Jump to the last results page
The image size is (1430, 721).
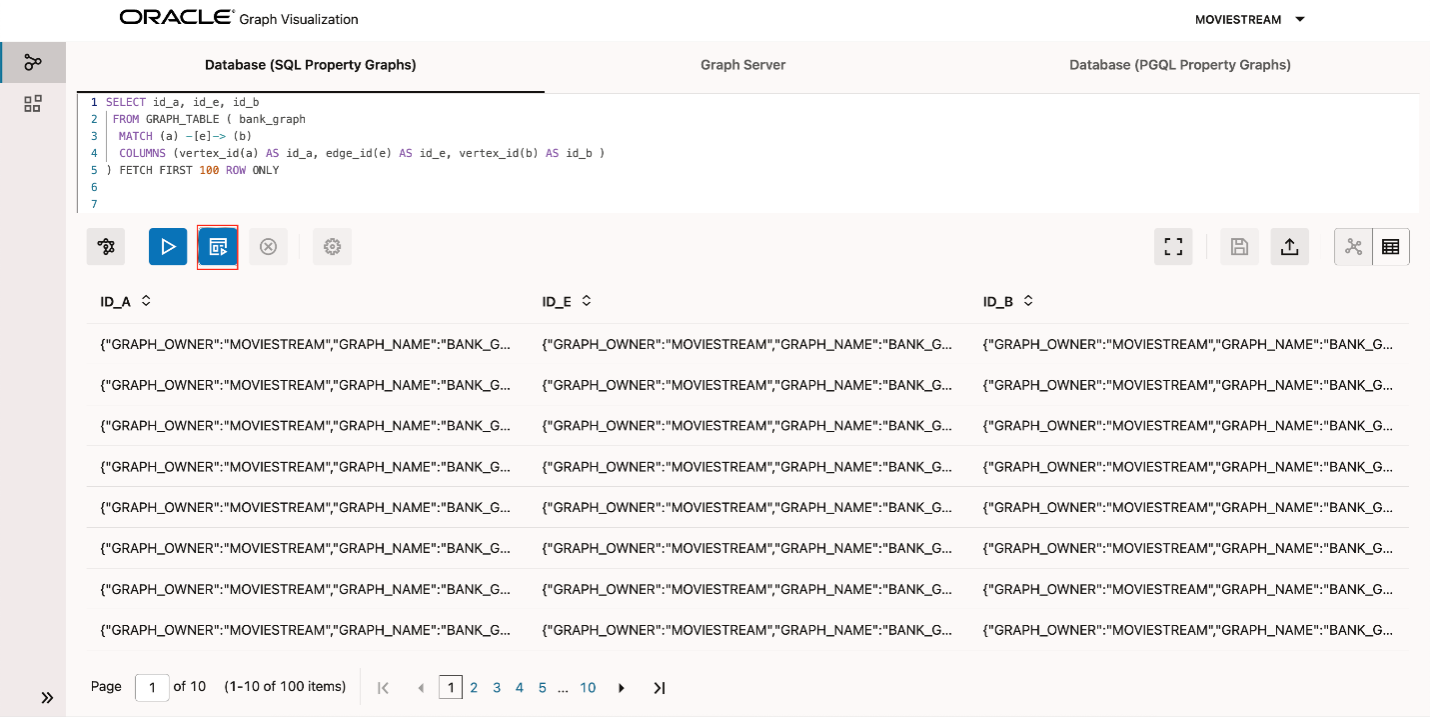659,687
